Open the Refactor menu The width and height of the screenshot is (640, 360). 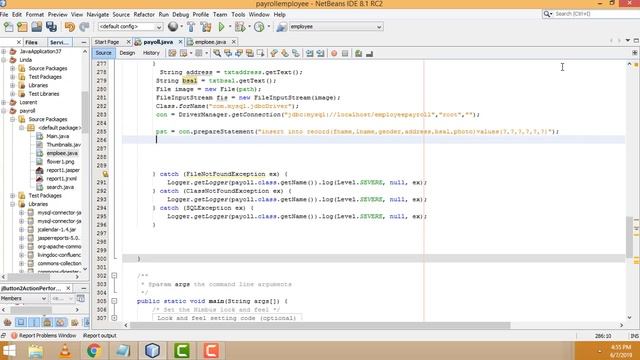pos(144,14)
